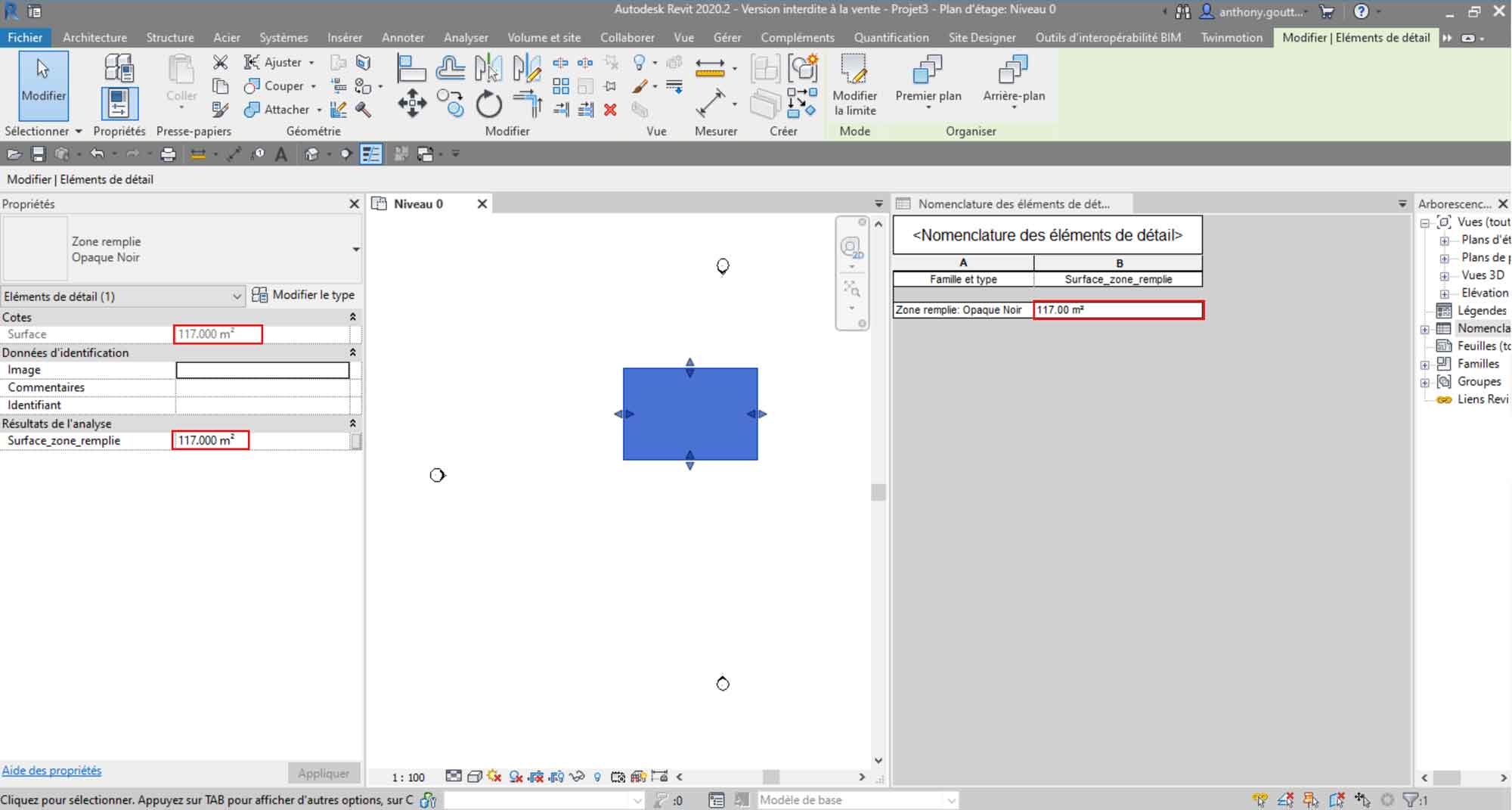
Task: Click the Move tool icon
Action: tap(411, 103)
